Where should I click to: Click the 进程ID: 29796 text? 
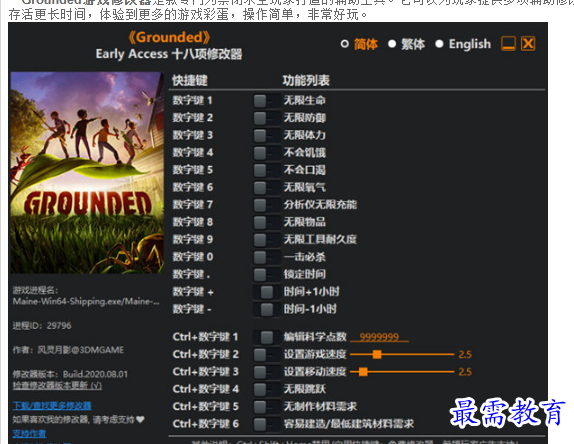point(42,326)
